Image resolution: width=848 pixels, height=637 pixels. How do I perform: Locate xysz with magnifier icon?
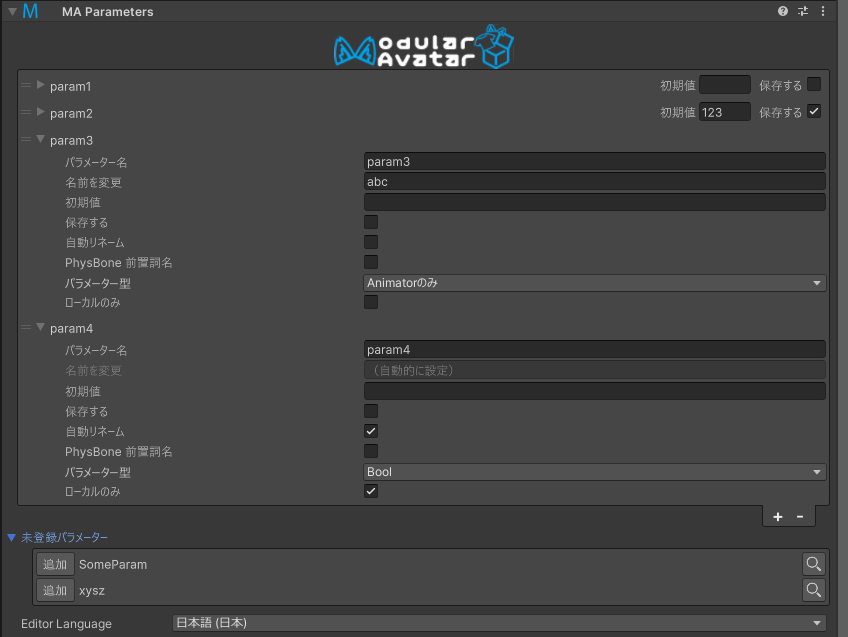813,590
